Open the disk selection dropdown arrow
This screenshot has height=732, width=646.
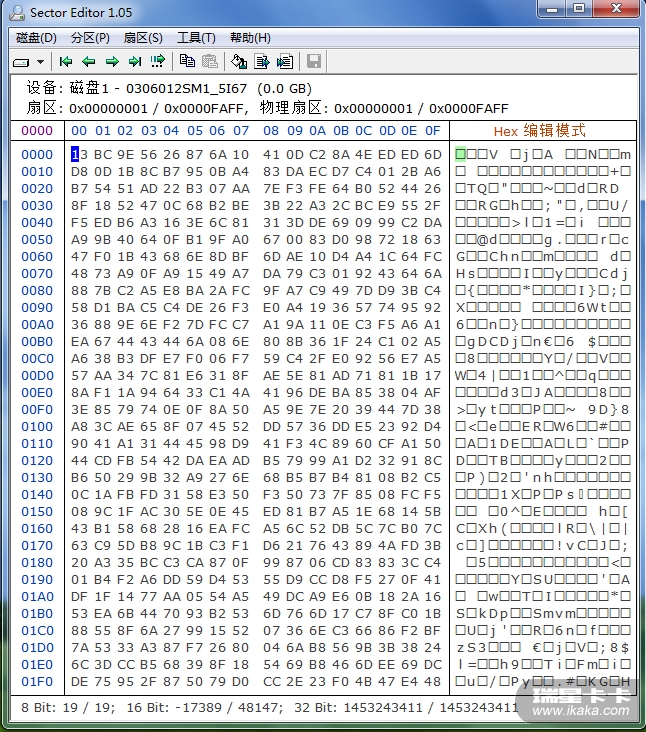pos(41,62)
